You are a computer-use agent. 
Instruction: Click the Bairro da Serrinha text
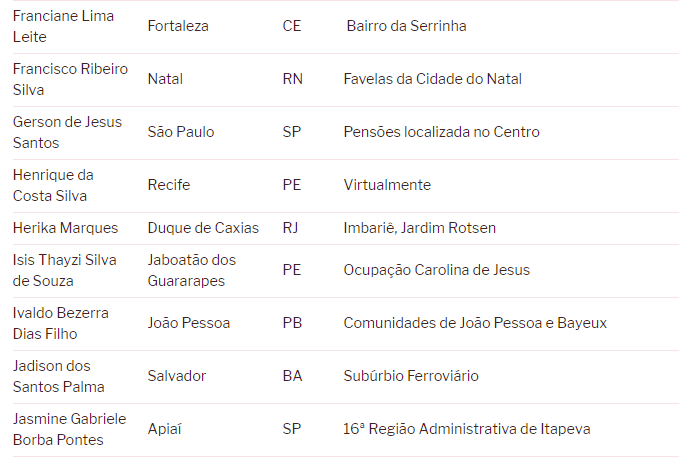click(406, 26)
